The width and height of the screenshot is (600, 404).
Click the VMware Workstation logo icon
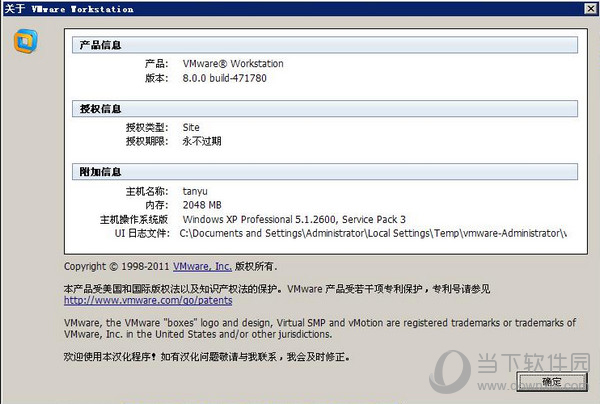point(26,41)
